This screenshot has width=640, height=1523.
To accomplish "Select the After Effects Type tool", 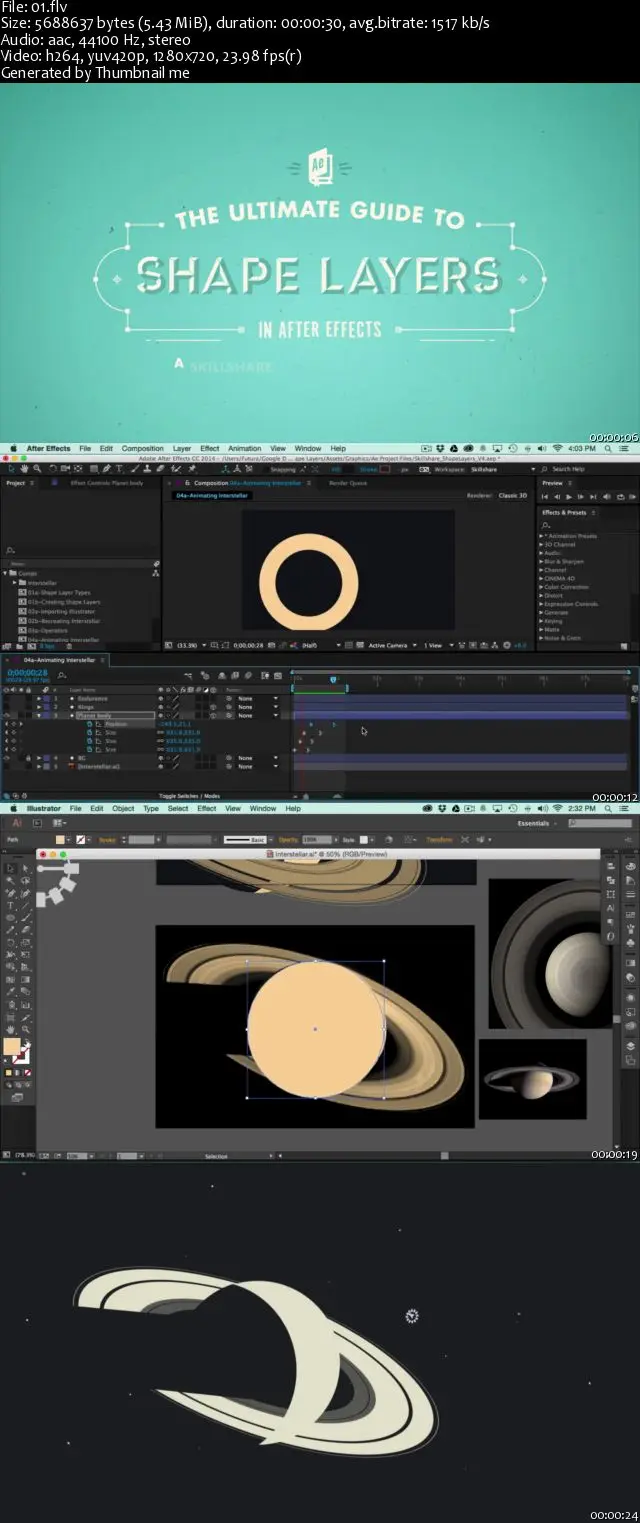I will coord(119,468).
